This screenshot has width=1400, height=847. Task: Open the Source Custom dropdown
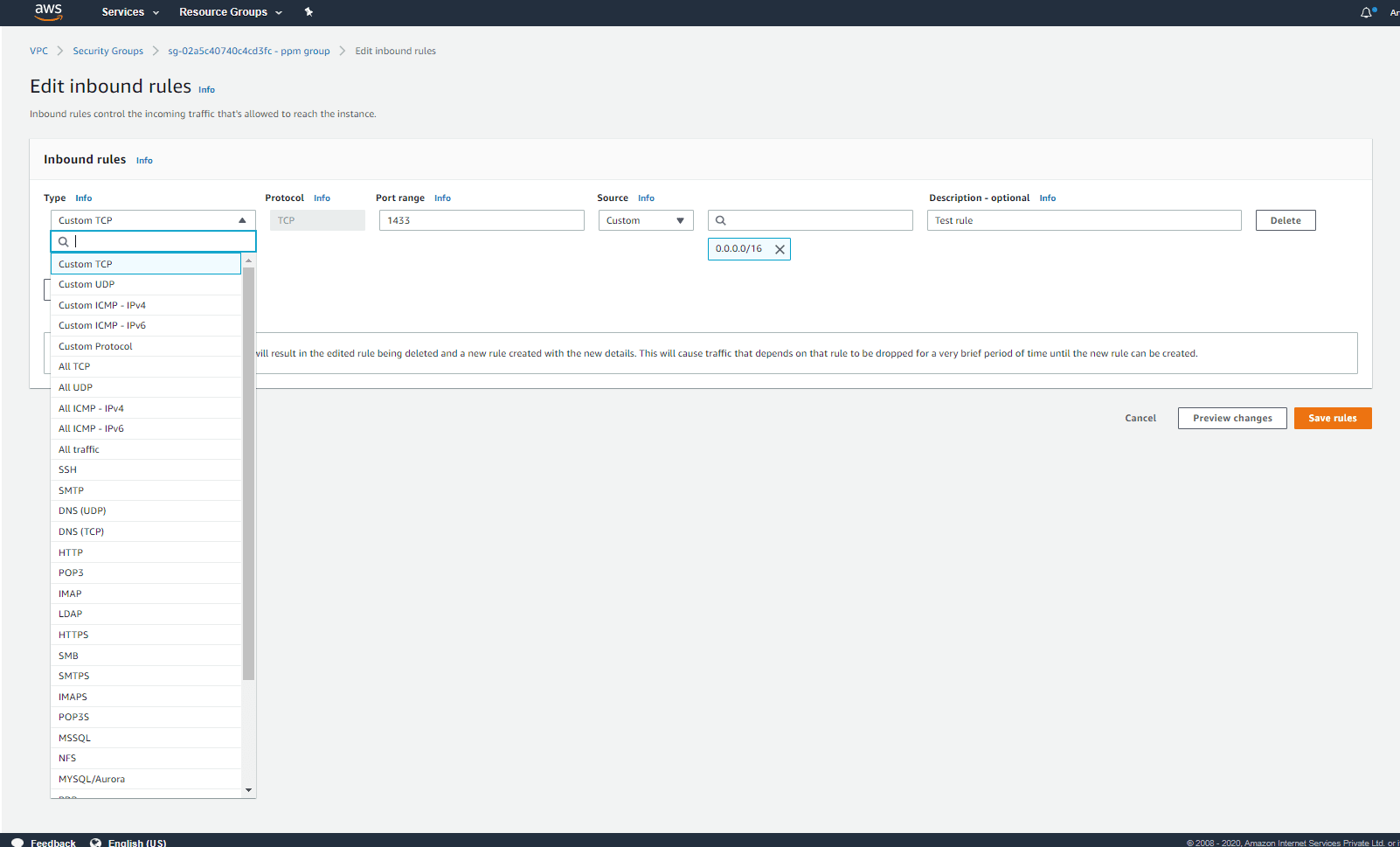click(645, 219)
